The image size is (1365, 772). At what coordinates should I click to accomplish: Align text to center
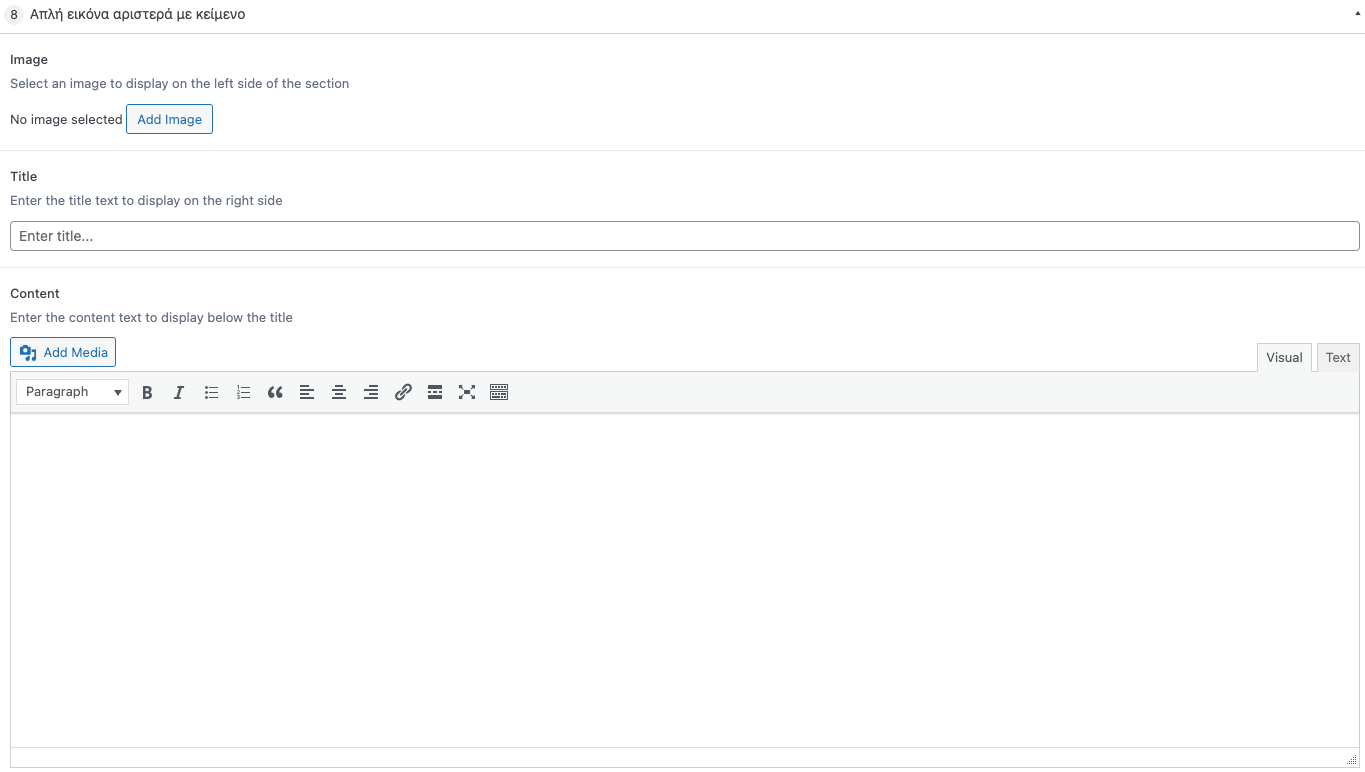[x=339, y=392]
